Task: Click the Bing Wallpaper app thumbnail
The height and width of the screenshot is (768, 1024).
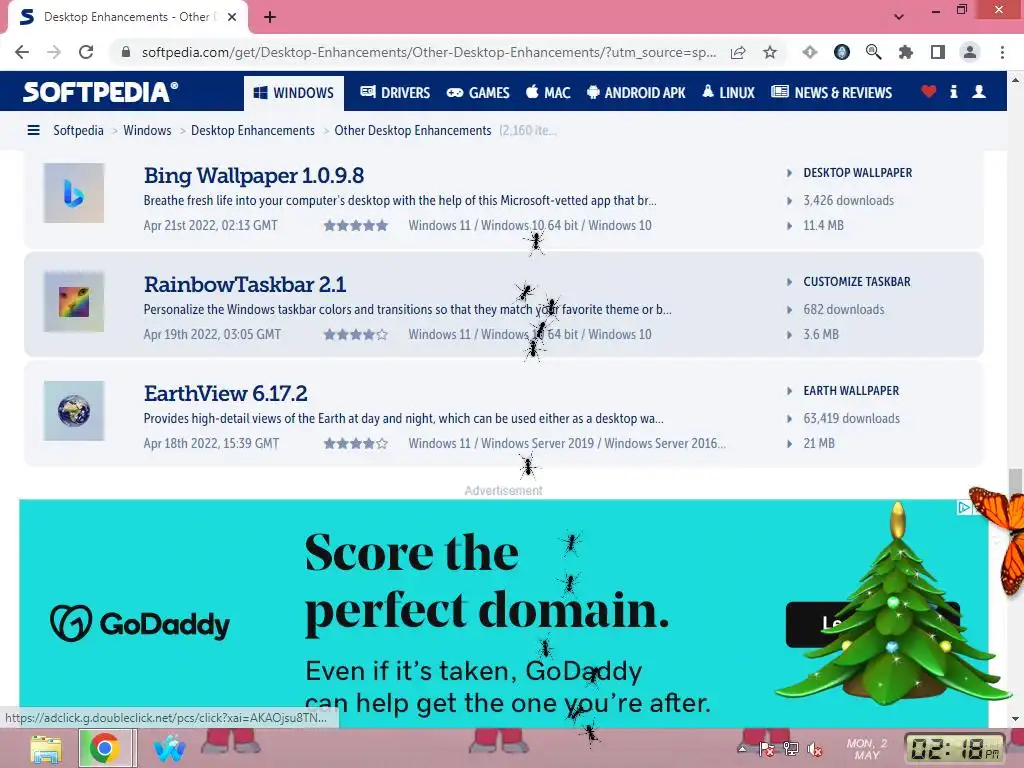Action: tap(74, 193)
